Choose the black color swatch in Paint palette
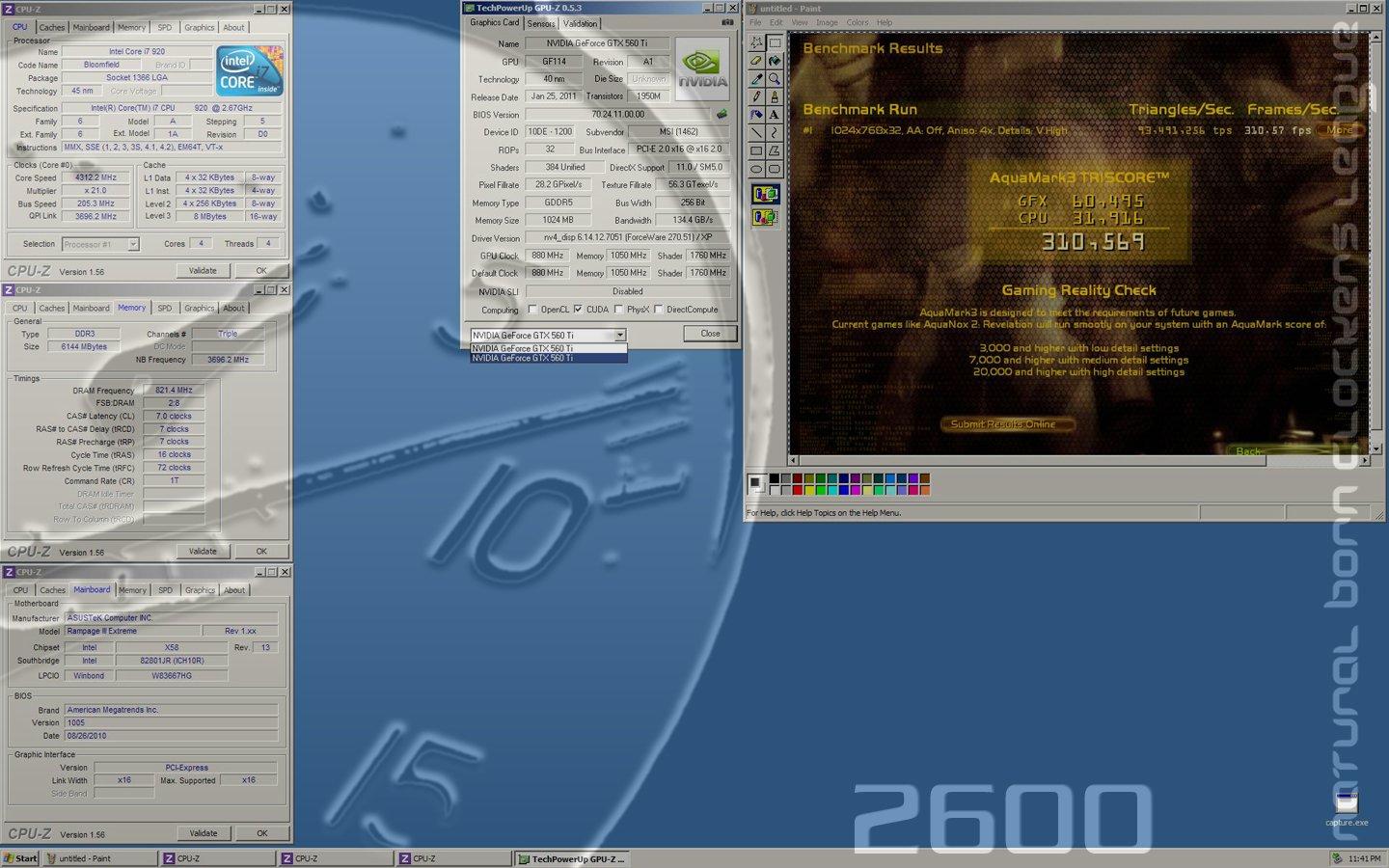Viewport: 1389px width, 868px height. pyautogui.click(x=774, y=478)
